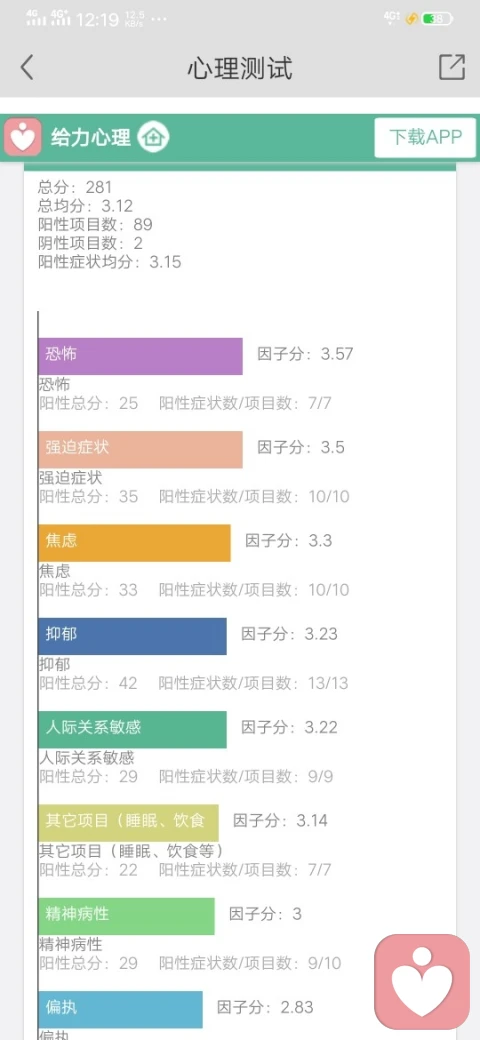Image resolution: width=480 pixels, height=1040 pixels.
Task: Select the blue 抑郁 bar
Action: point(132,636)
